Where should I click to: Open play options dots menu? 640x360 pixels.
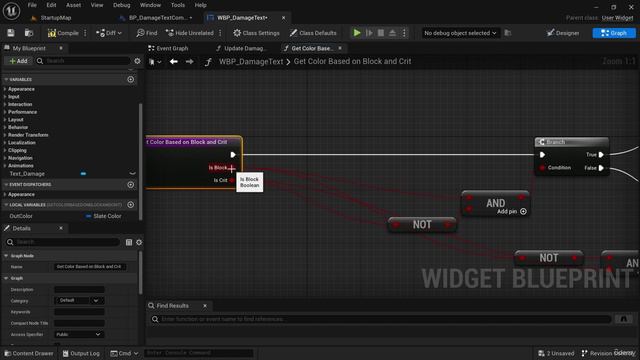coord(404,33)
